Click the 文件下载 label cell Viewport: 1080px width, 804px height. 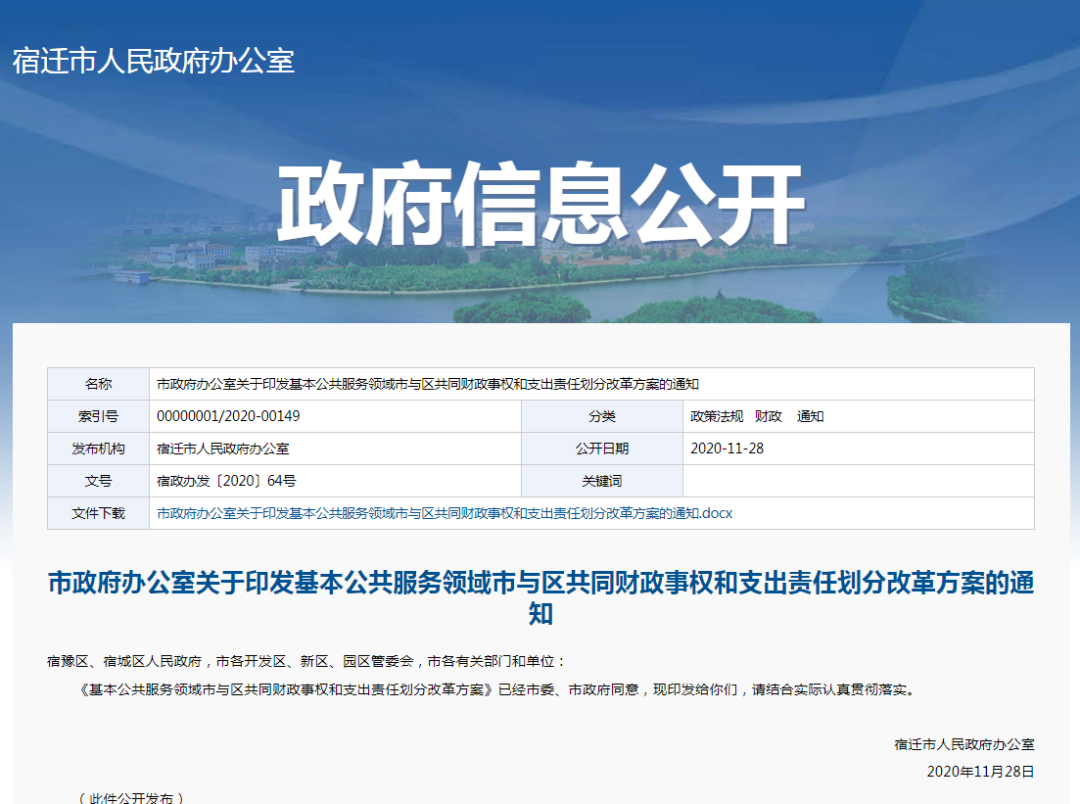click(x=98, y=513)
